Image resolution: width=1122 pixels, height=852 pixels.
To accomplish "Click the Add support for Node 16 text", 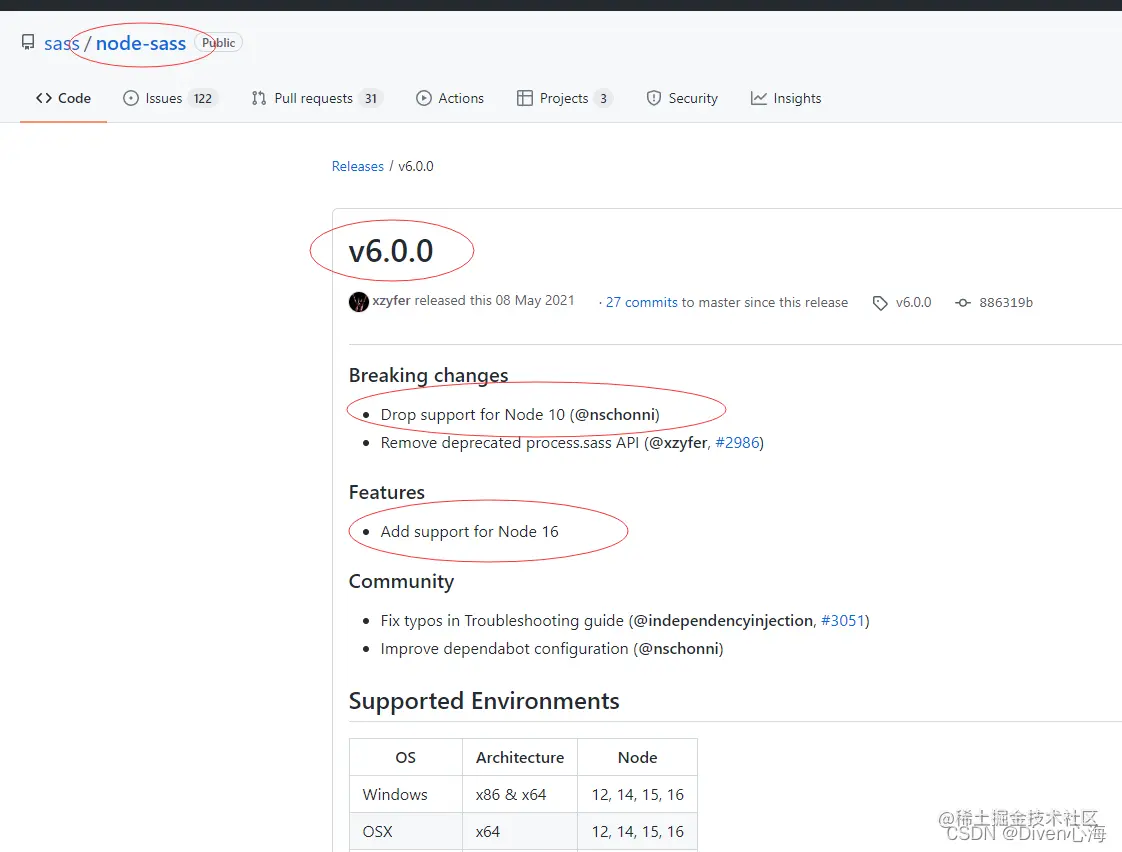I will (x=469, y=532).
